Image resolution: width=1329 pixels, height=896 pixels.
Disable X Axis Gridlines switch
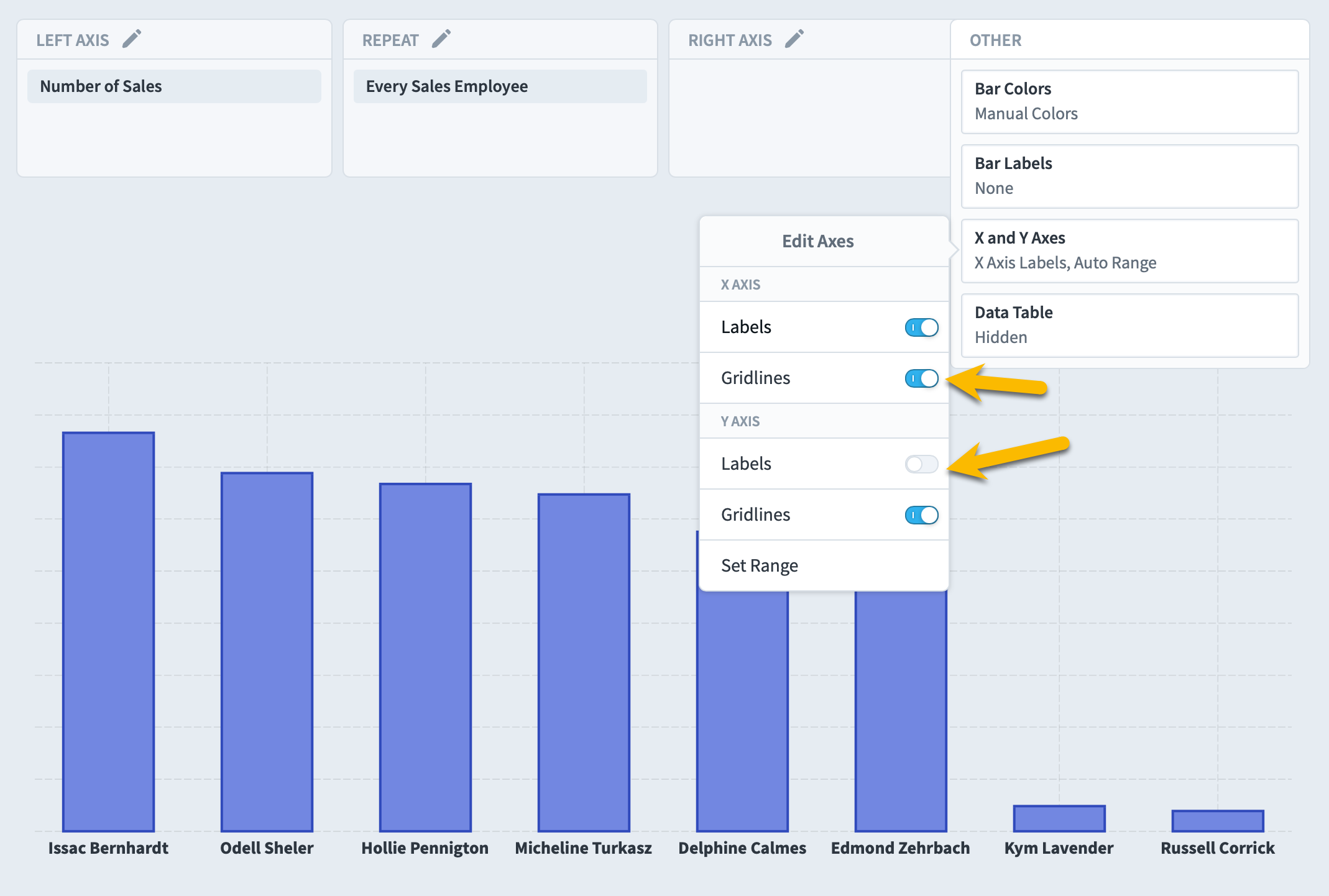921,378
